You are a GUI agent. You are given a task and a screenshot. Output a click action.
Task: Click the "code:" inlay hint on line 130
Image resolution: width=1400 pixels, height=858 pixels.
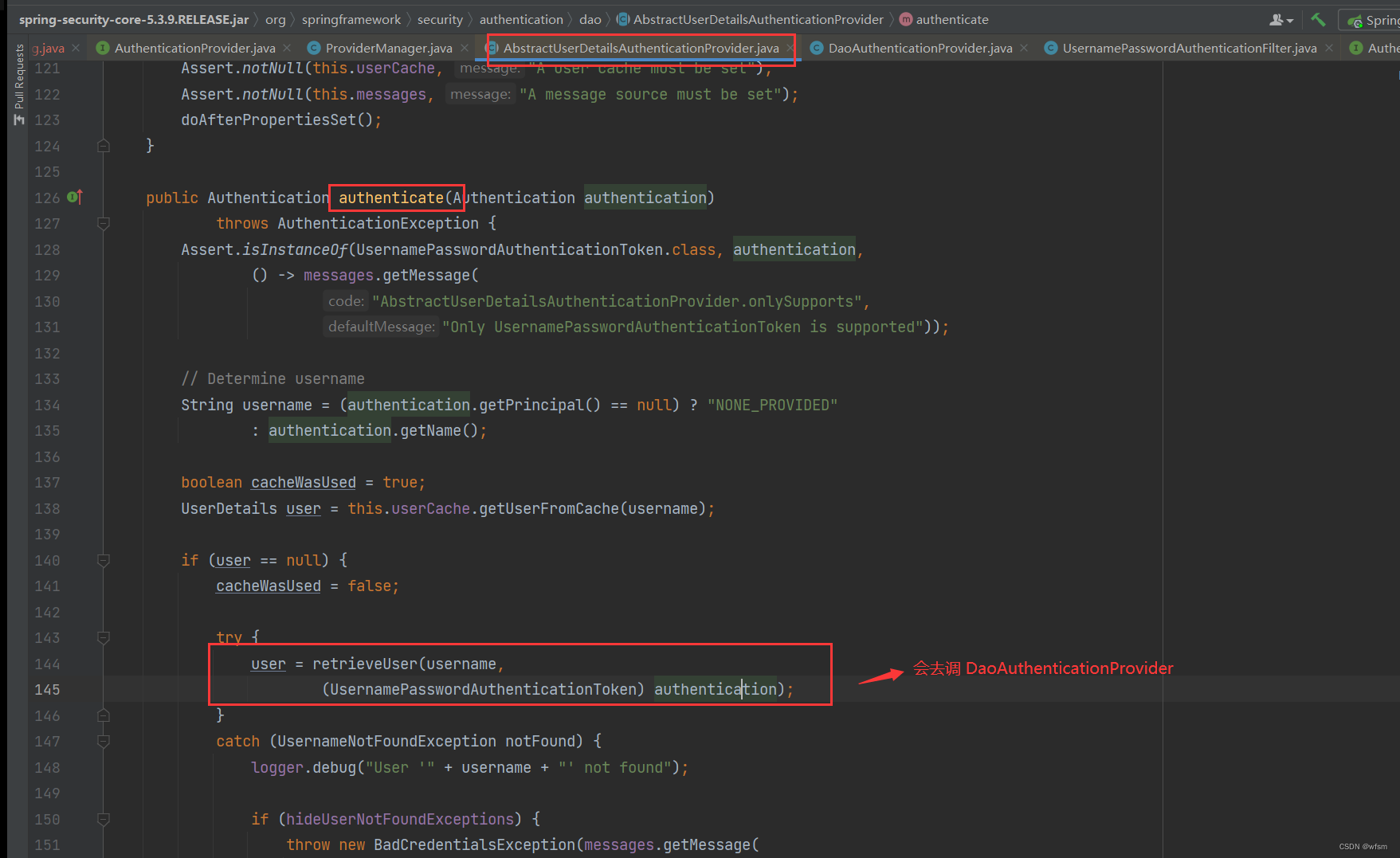[346, 301]
